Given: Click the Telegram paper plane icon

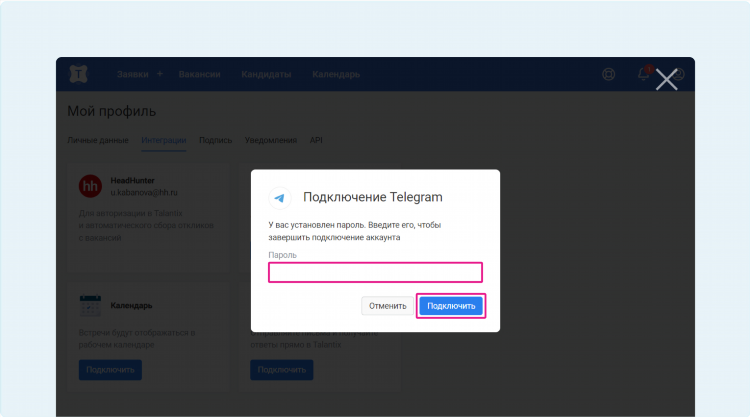Looking at the screenshot, I should (x=280, y=198).
